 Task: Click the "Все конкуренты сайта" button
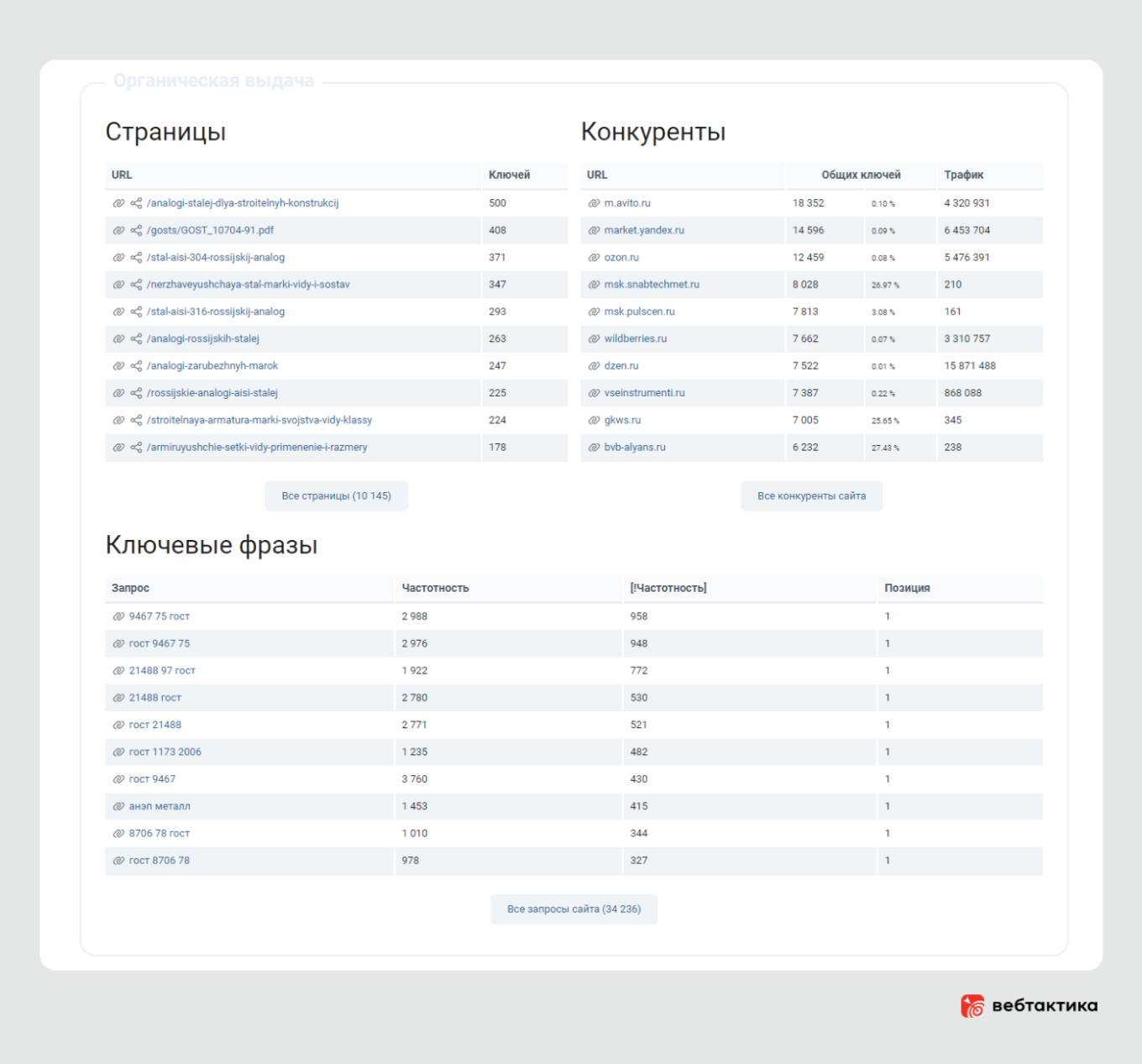pos(811,495)
